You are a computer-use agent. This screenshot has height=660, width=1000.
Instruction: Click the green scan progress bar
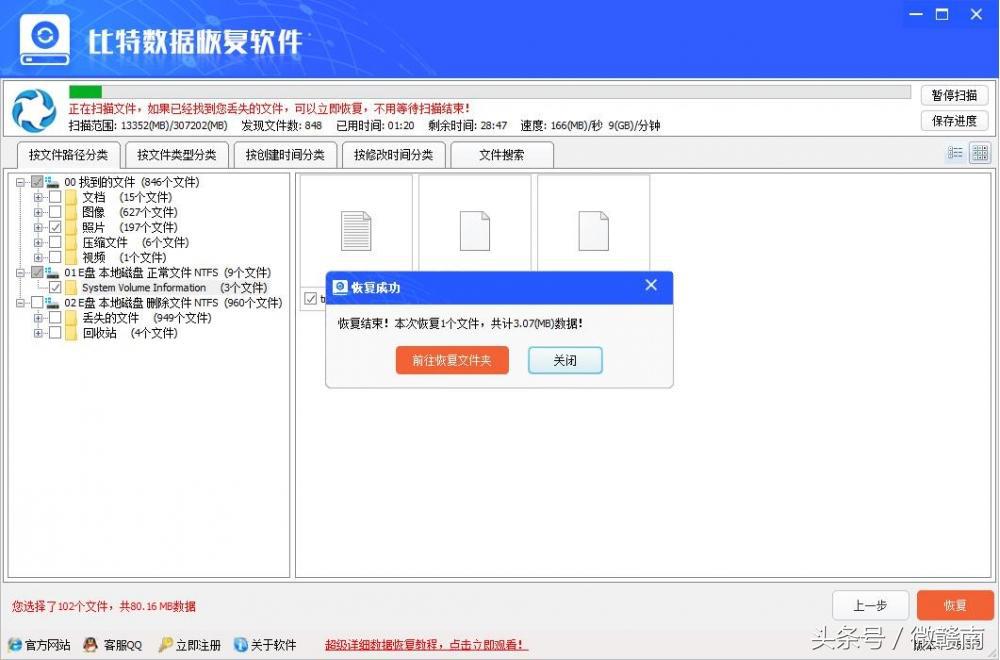point(85,90)
